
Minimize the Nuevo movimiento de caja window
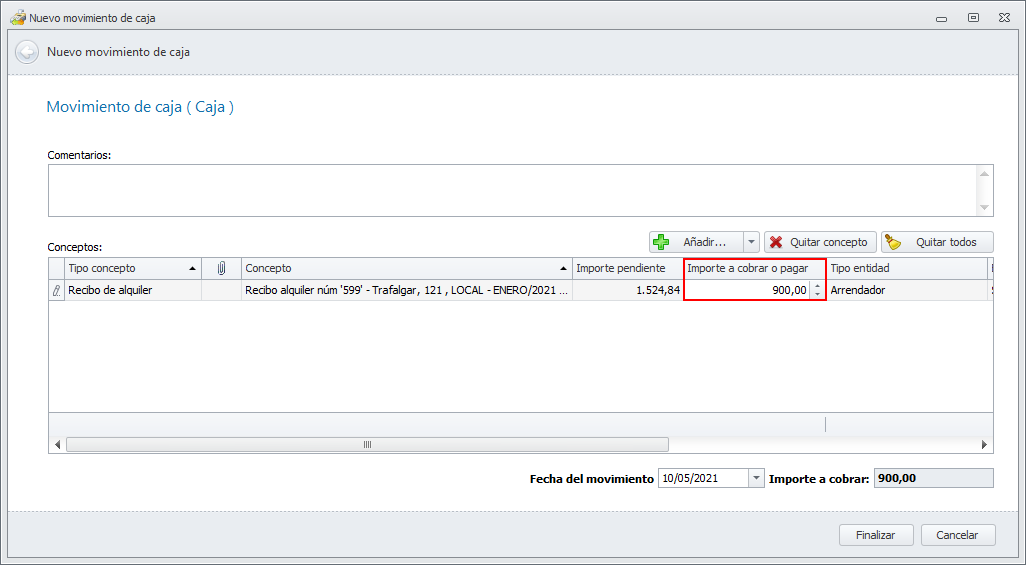coord(942,18)
